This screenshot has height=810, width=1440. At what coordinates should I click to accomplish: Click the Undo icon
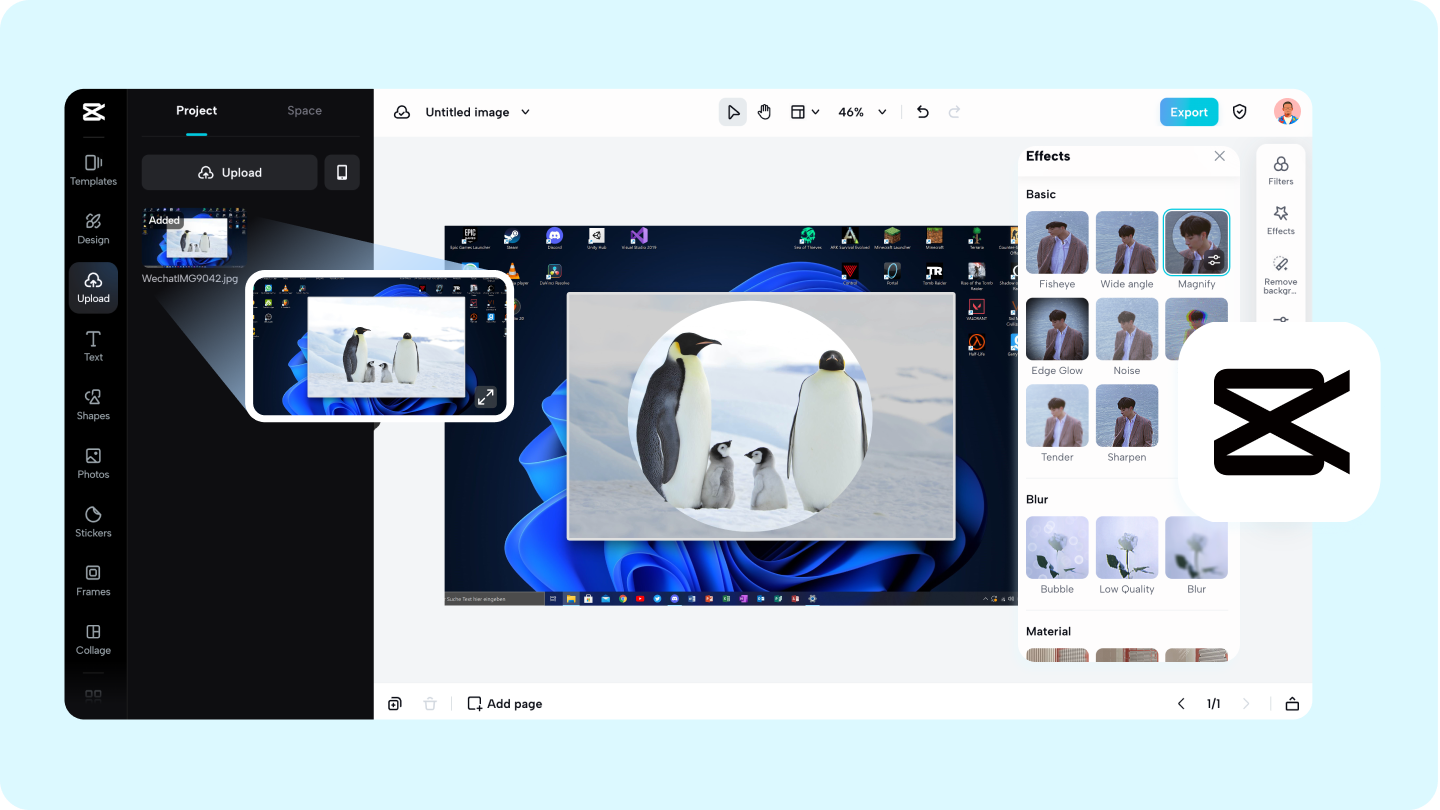(x=922, y=112)
